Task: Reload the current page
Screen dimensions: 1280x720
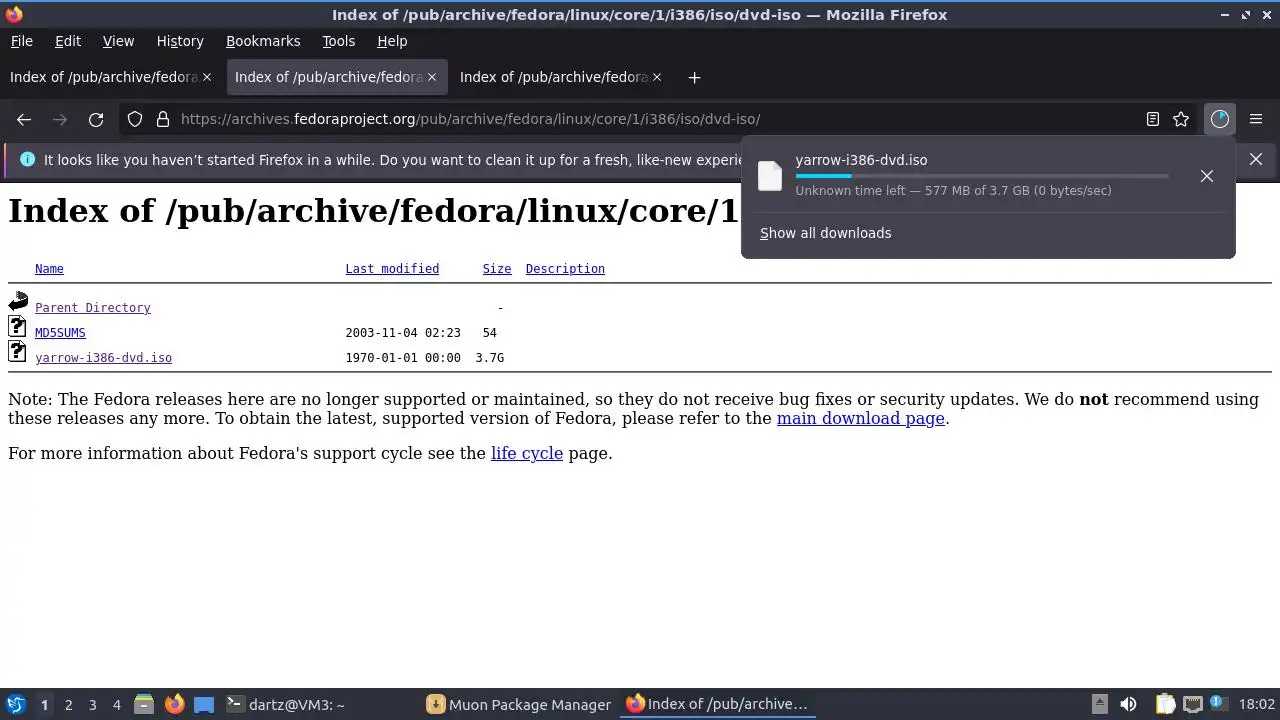Action: (96, 119)
